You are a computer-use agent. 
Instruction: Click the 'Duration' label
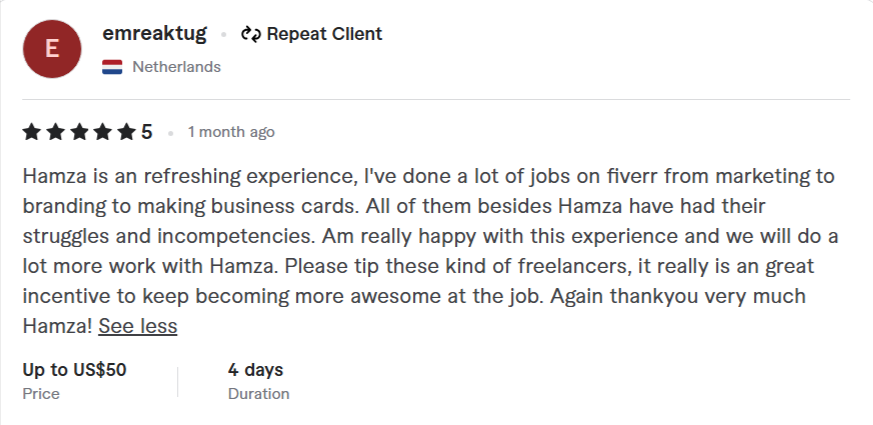click(258, 393)
